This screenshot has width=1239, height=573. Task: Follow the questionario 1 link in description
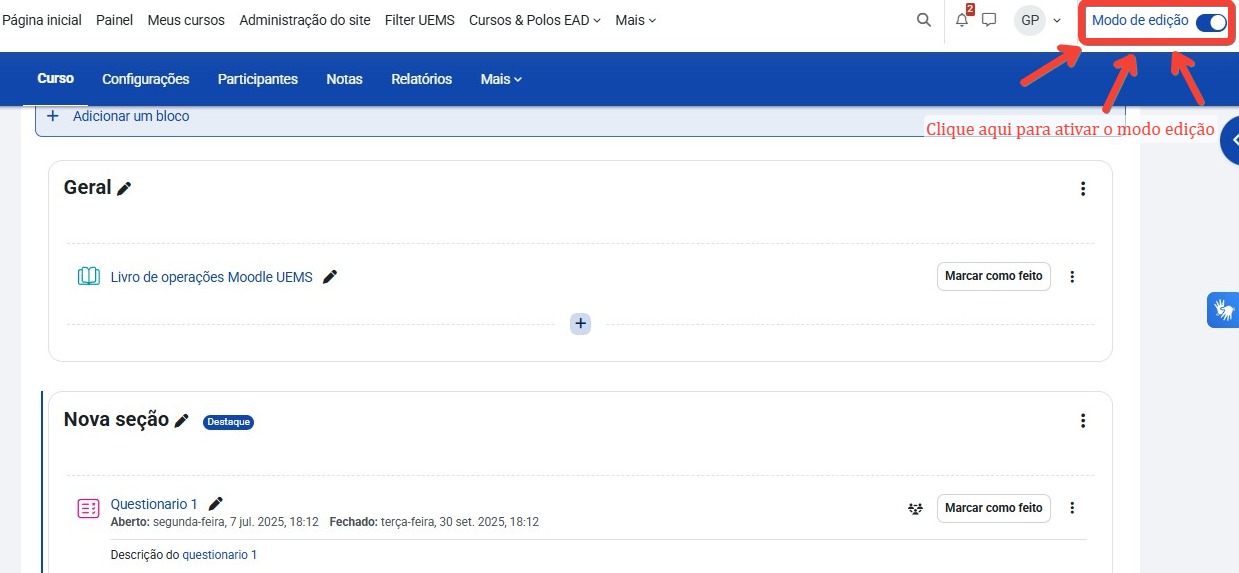[x=219, y=554]
